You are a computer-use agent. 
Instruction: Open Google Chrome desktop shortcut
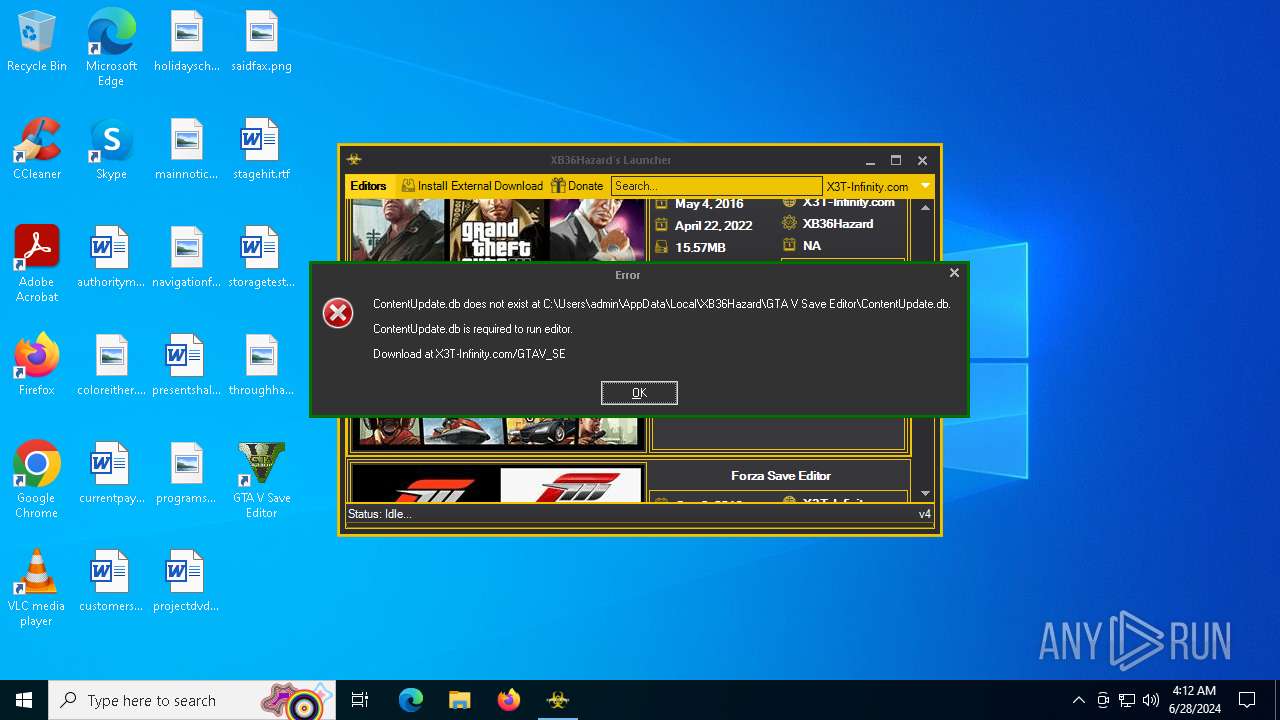37,480
